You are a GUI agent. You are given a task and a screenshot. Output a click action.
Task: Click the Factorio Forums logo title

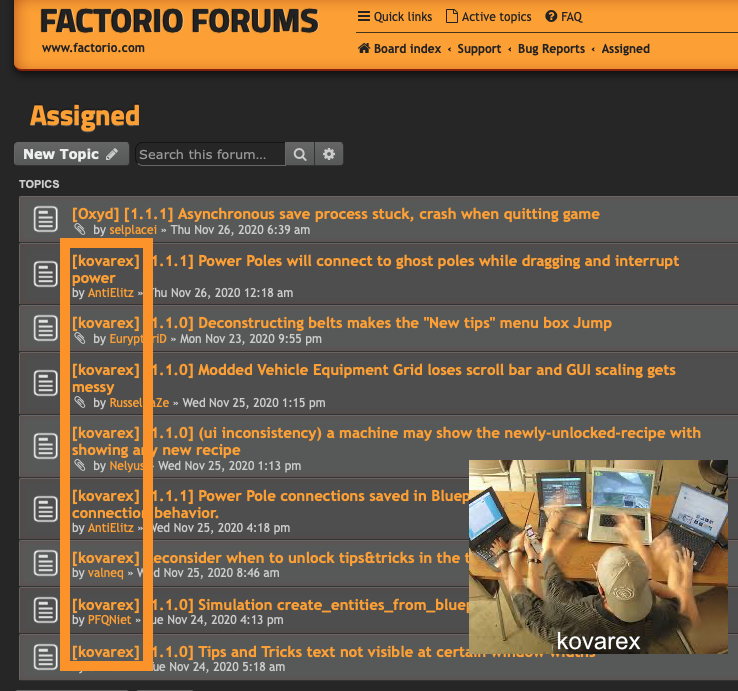point(179,21)
